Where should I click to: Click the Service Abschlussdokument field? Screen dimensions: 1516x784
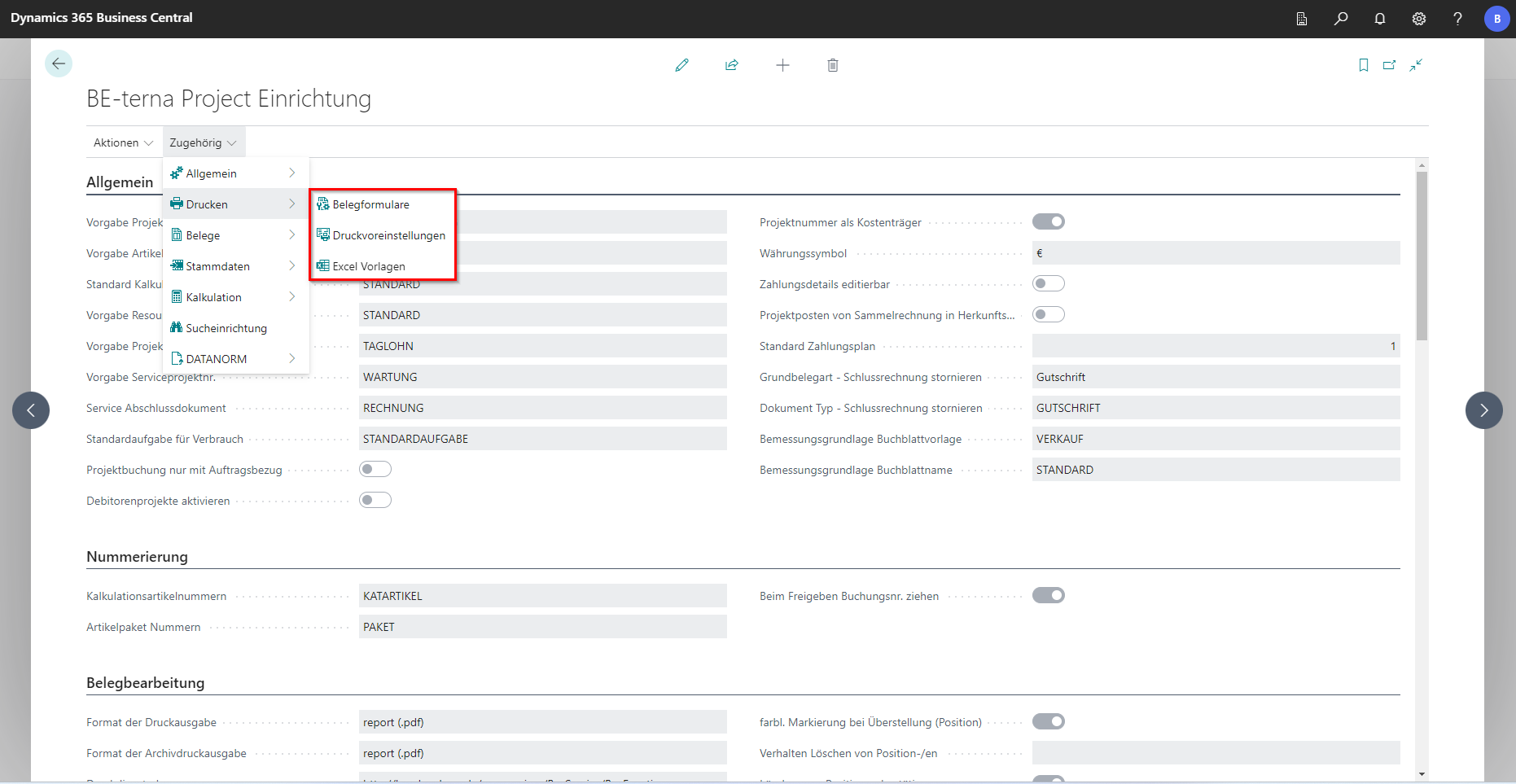coord(542,408)
